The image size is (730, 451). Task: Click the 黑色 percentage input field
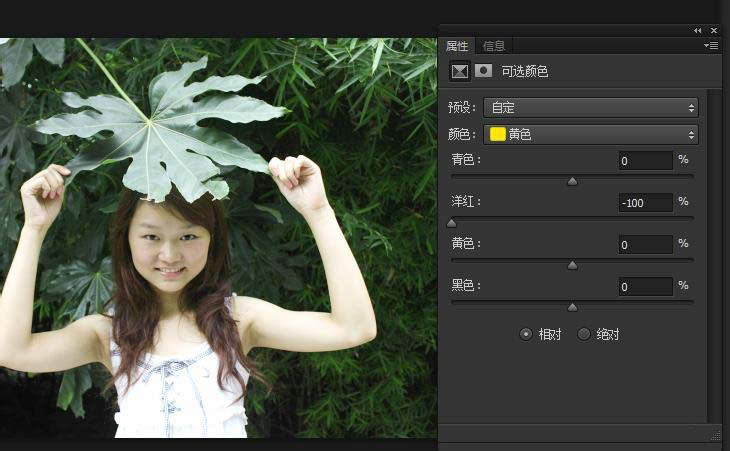pos(646,287)
